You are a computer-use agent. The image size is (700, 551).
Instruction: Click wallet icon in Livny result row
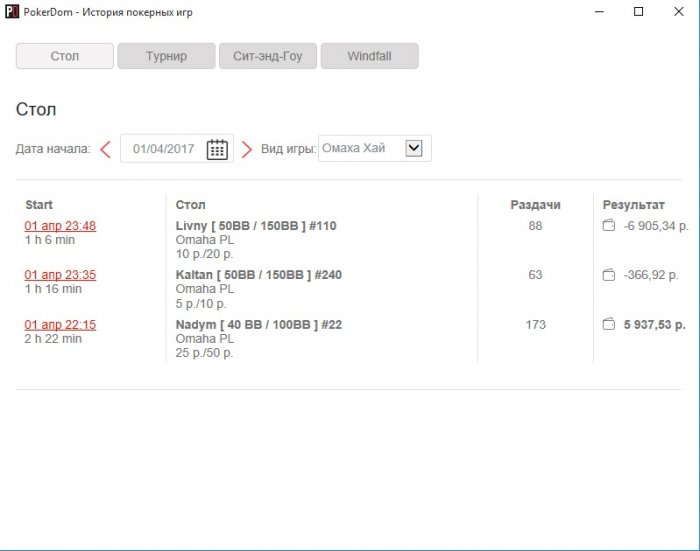pos(608,225)
